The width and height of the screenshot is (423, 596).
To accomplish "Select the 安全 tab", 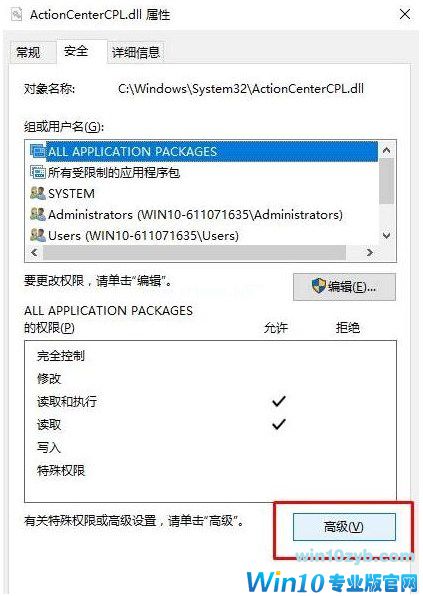I will [x=76, y=51].
